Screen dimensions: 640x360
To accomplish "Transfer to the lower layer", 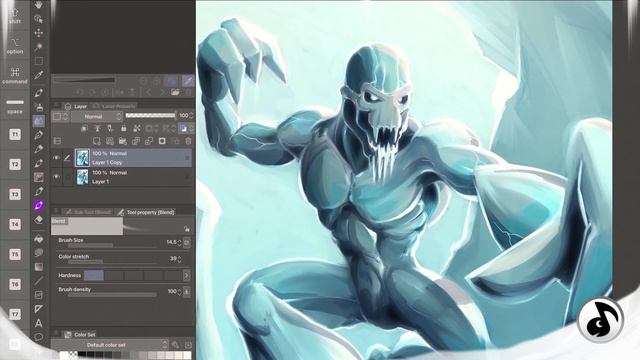I will click(136, 141).
